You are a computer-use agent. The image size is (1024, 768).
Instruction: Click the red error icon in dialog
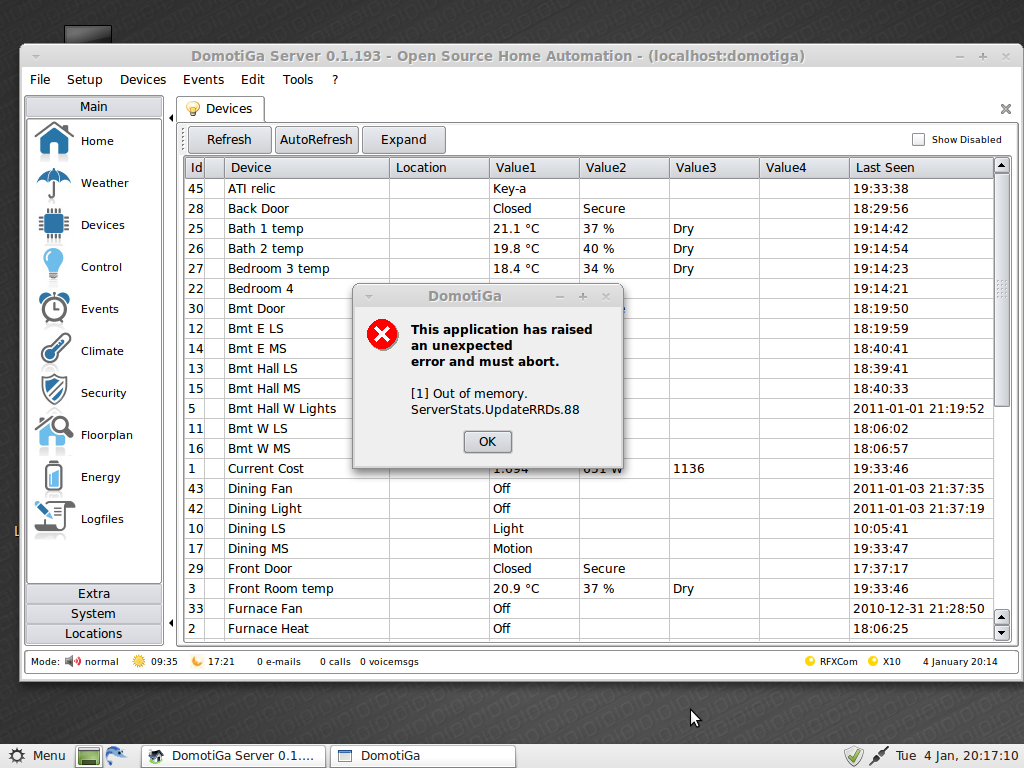click(x=382, y=335)
